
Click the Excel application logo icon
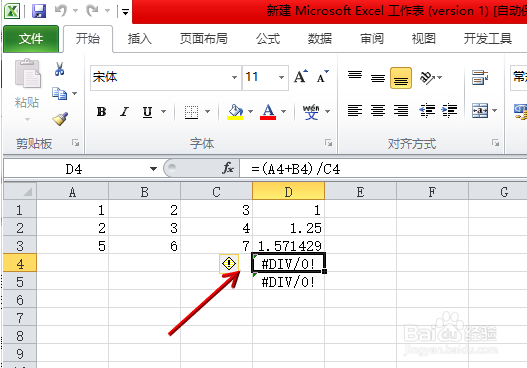point(12,11)
